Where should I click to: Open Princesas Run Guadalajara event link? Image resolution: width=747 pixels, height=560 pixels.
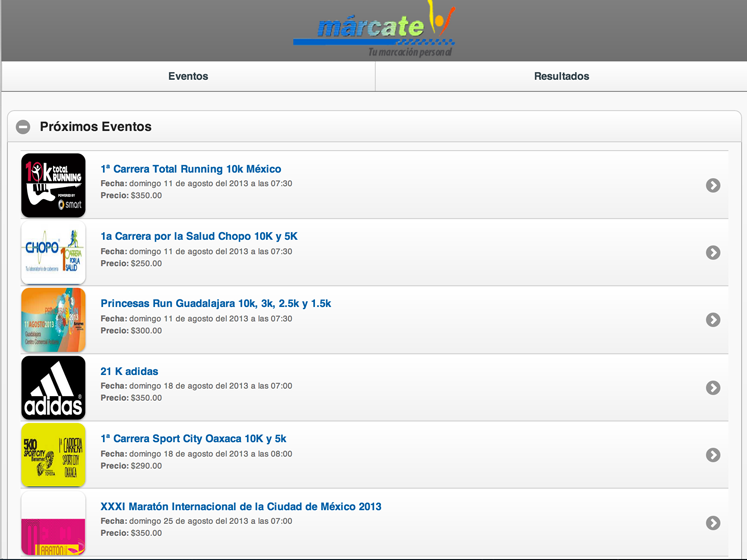(216, 304)
